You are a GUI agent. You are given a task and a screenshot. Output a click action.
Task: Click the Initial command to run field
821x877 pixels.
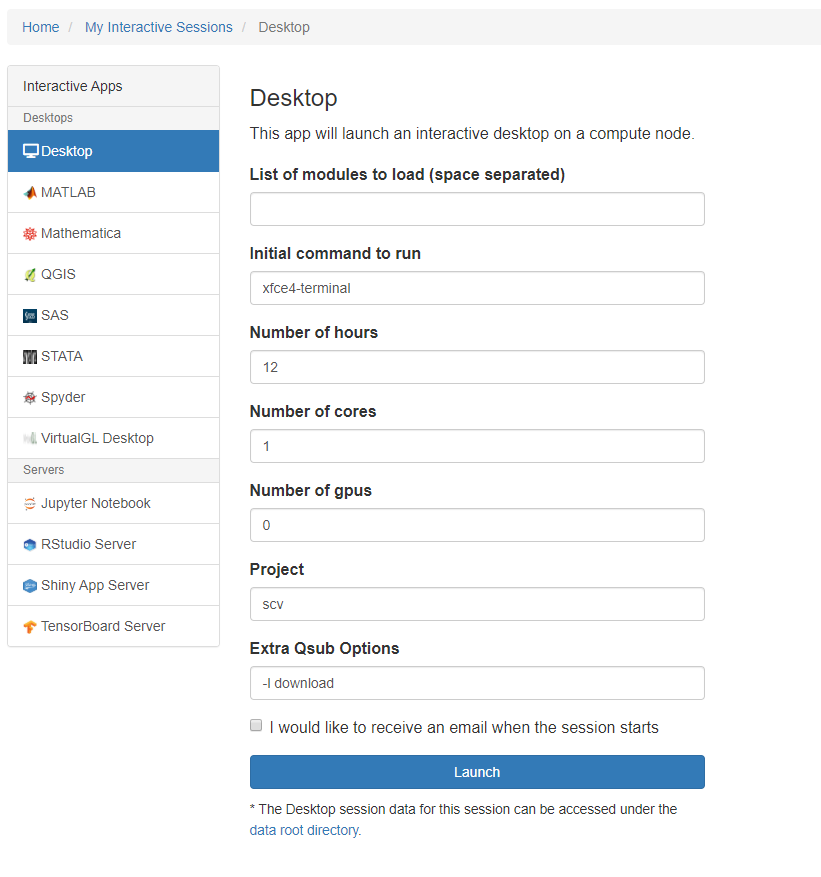pyautogui.click(x=477, y=288)
